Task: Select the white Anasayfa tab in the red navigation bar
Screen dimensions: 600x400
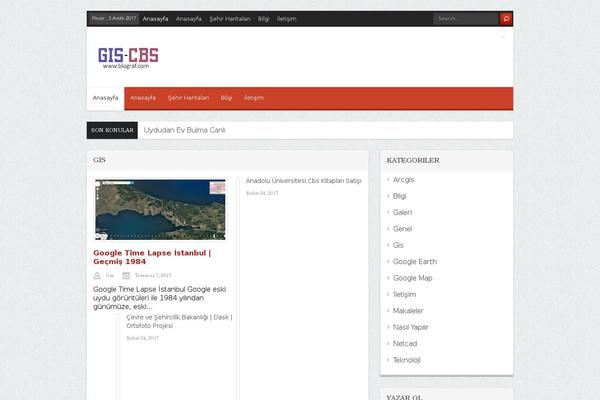Action: click(x=105, y=98)
